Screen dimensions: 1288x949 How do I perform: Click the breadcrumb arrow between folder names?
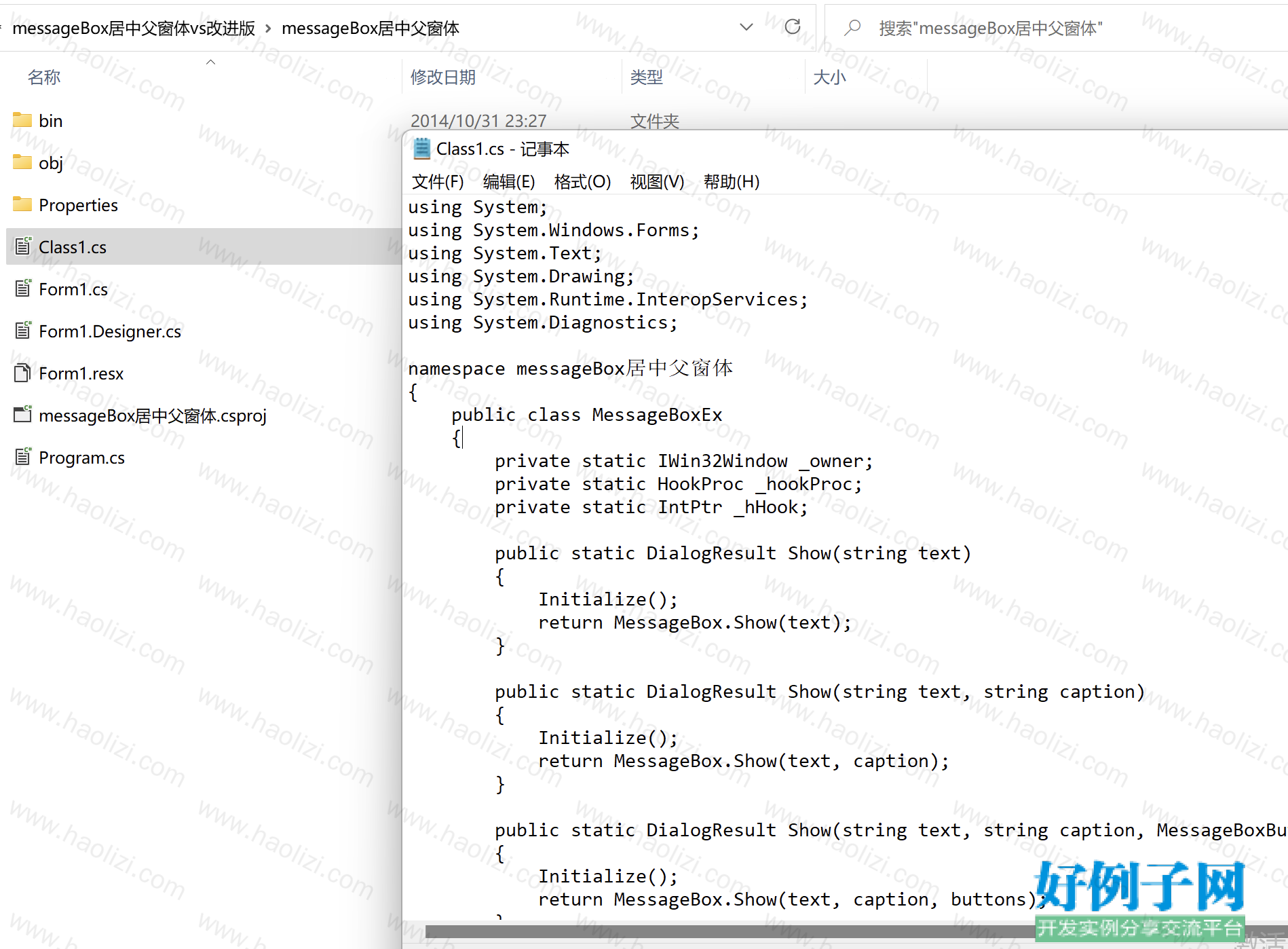(x=268, y=29)
